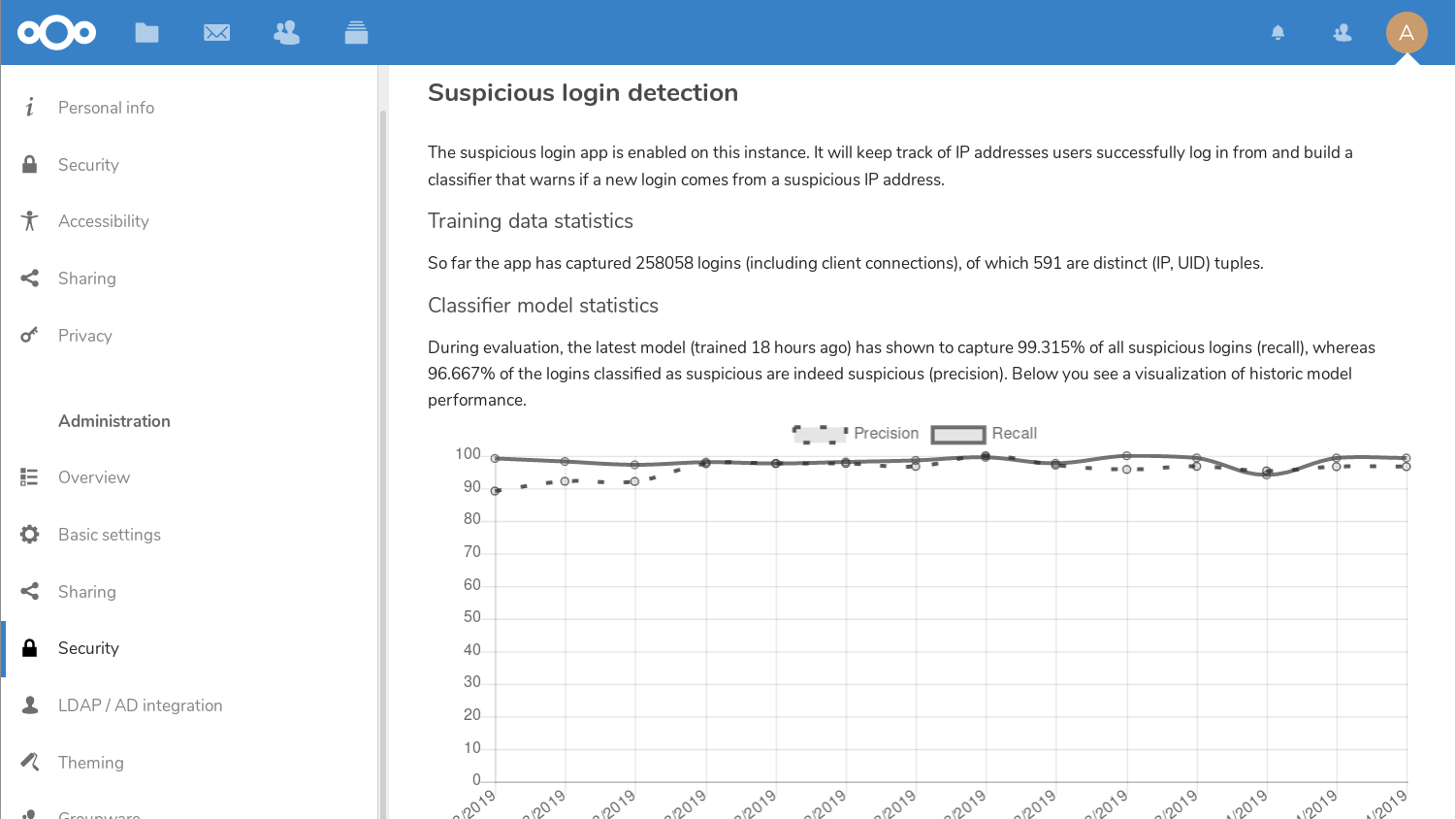Show notifications with the bell icon
Viewport: 1456px width, 819px height.
(1278, 33)
